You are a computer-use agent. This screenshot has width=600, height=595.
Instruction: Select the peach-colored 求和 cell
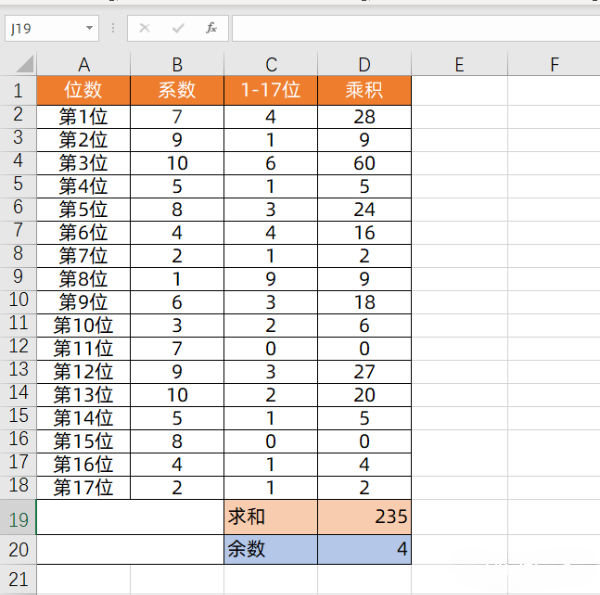pos(270,518)
